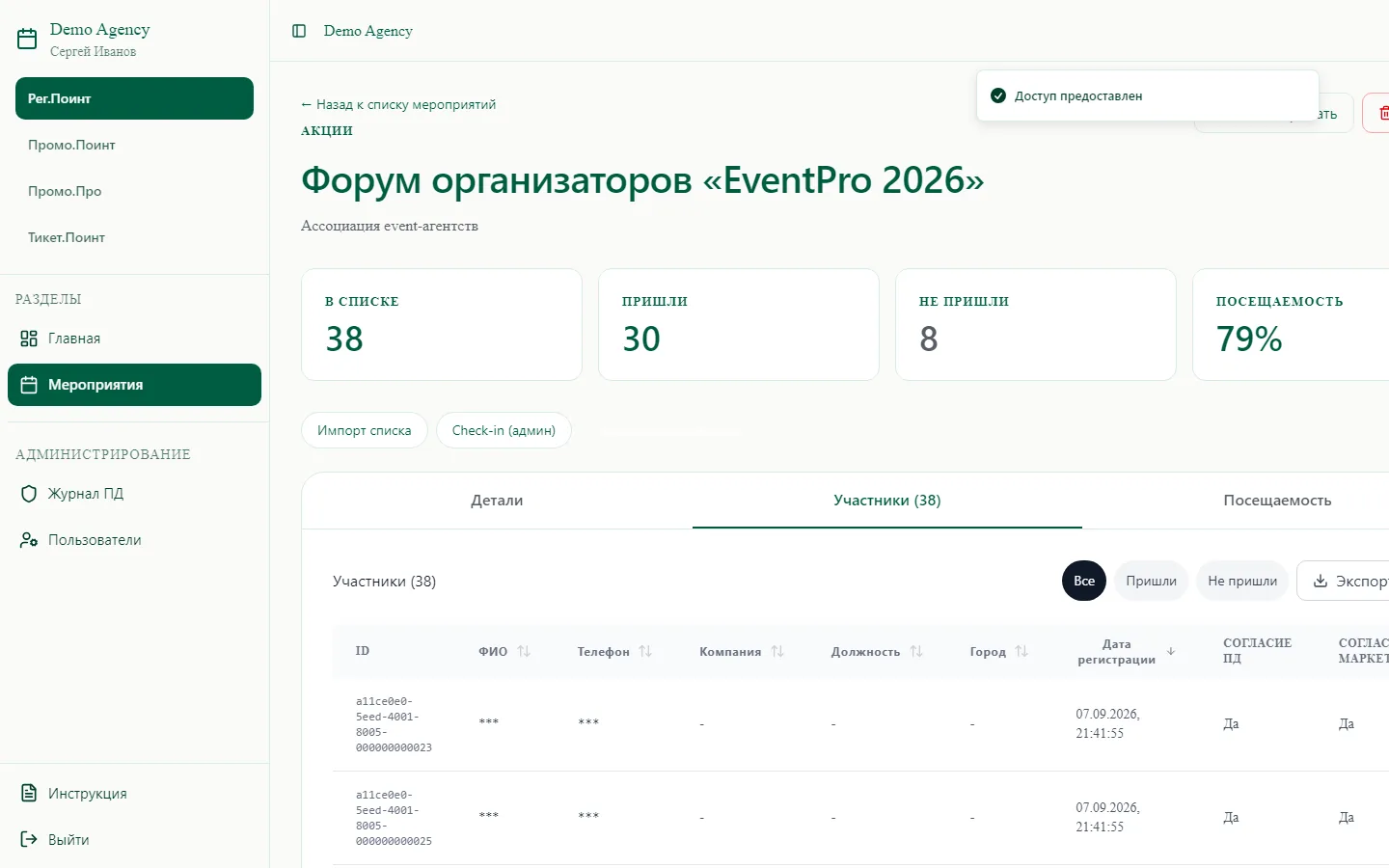
Task: Sort by ФИО using arrows icon
Action: [x=524, y=651]
